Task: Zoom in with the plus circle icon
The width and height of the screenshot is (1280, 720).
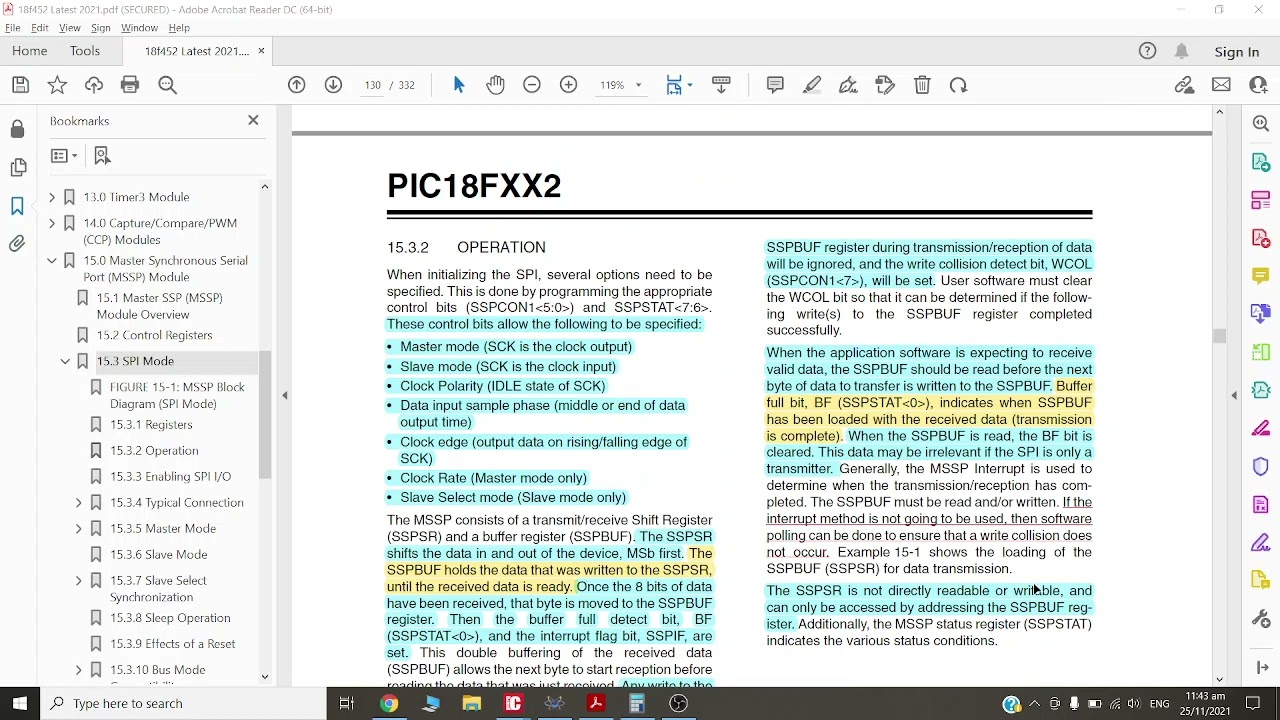Action: [x=568, y=85]
